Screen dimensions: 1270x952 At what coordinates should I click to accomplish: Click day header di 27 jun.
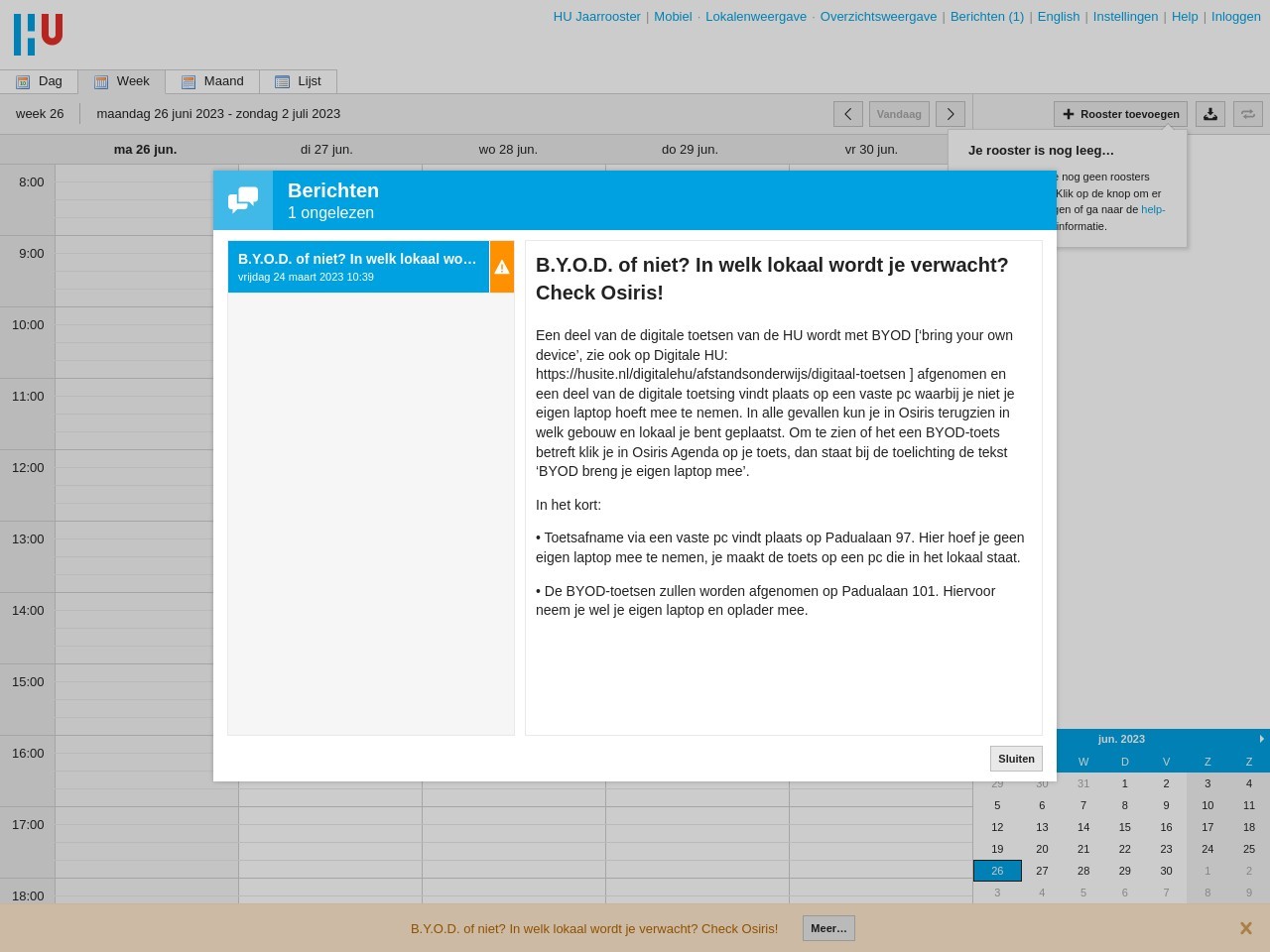(326, 150)
